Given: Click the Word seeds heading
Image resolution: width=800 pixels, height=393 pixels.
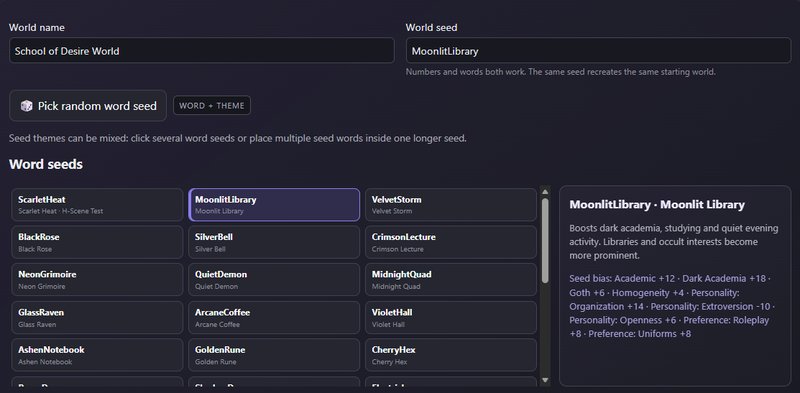Looking at the screenshot, I should pos(46,164).
